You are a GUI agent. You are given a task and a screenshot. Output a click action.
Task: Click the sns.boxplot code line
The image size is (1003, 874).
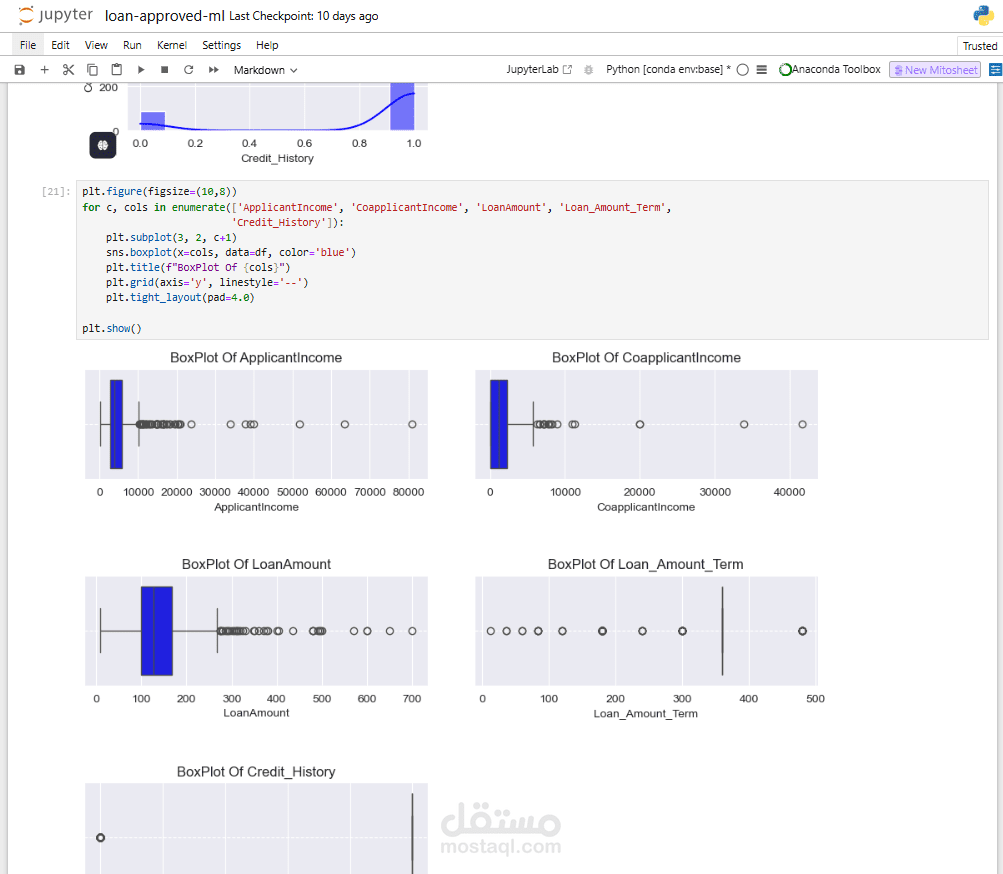231,252
